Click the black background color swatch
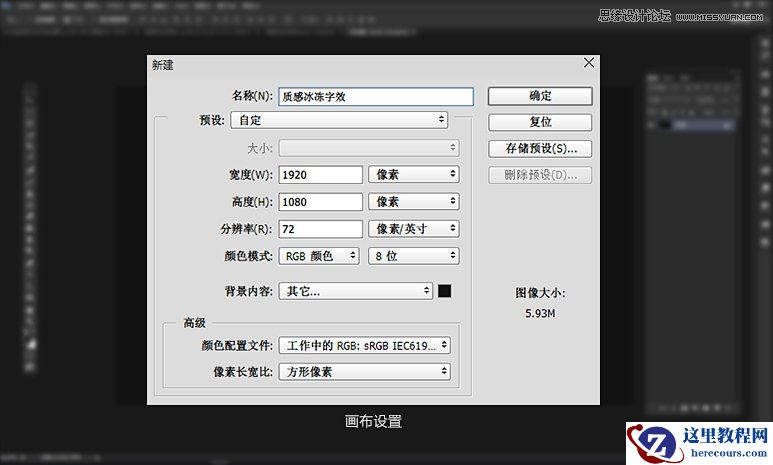The height and width of the screenshot is (465, 773). [445, 291]
